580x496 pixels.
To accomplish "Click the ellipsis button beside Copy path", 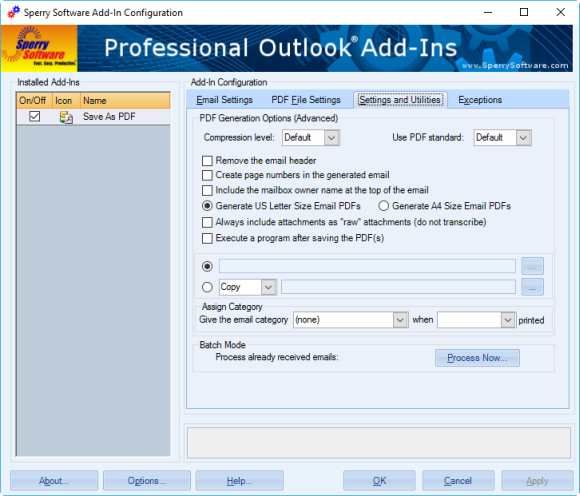I will pyautogui.click(x=532, y=287).
